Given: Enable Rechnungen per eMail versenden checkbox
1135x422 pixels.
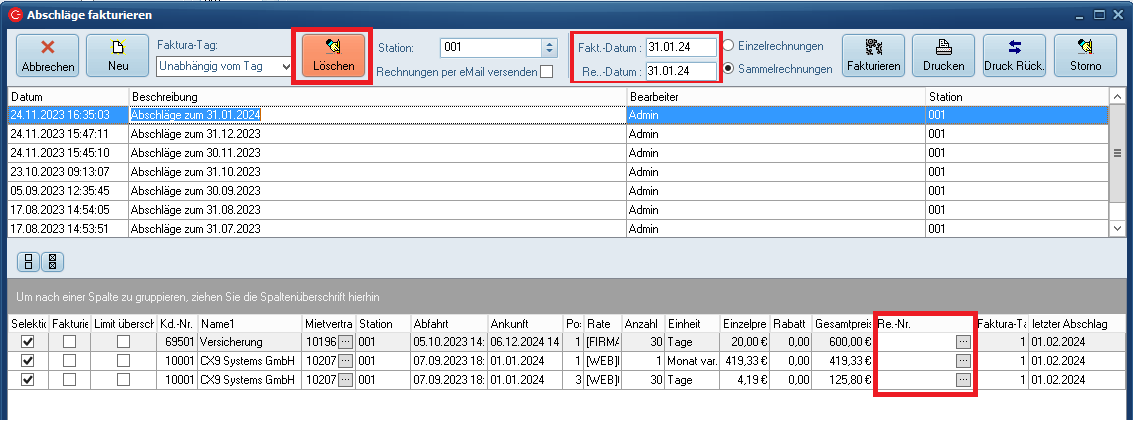Looking at the screenshot, I should 546,72.
